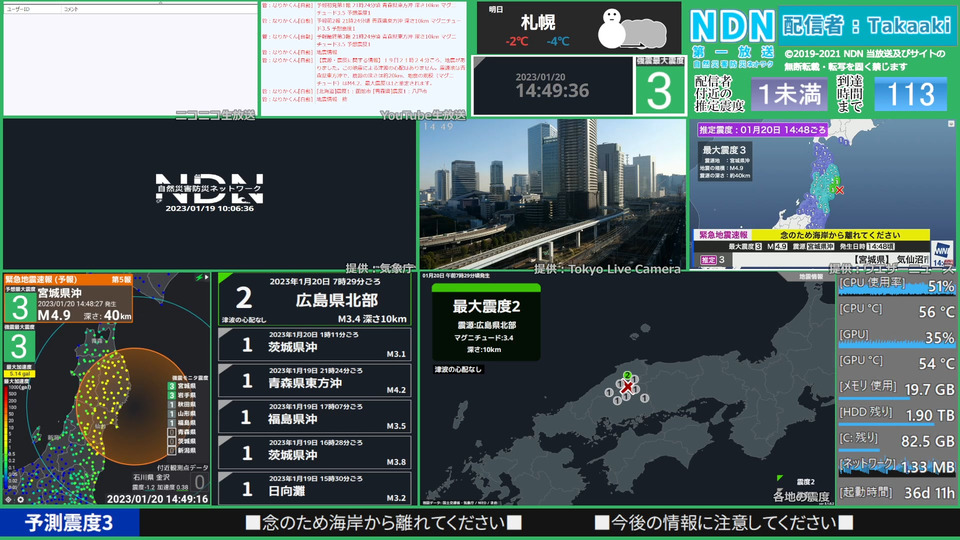Click the small white play arrow on the EEW map

pos(206,277)
